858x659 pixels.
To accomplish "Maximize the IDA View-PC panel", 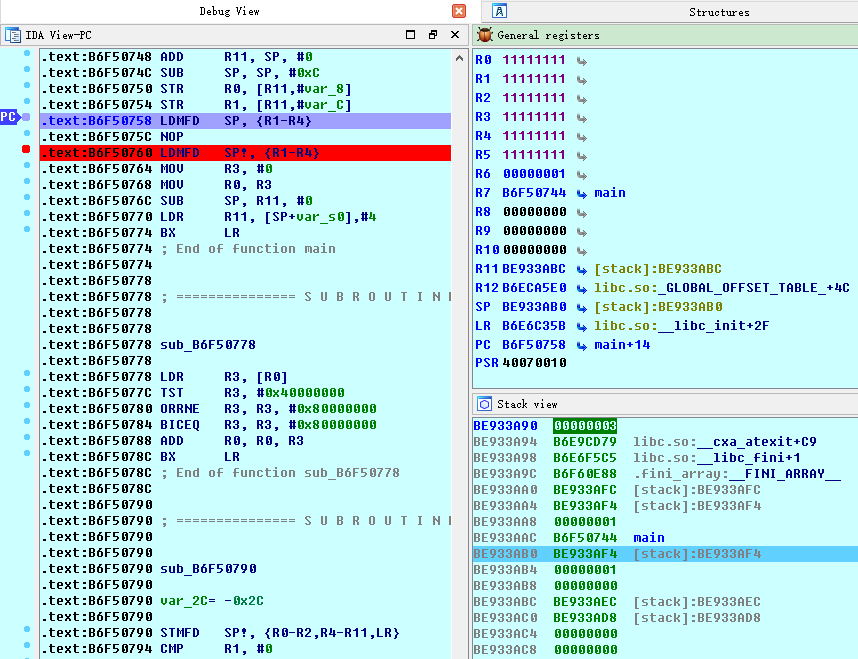I will [x=410, y=34].
